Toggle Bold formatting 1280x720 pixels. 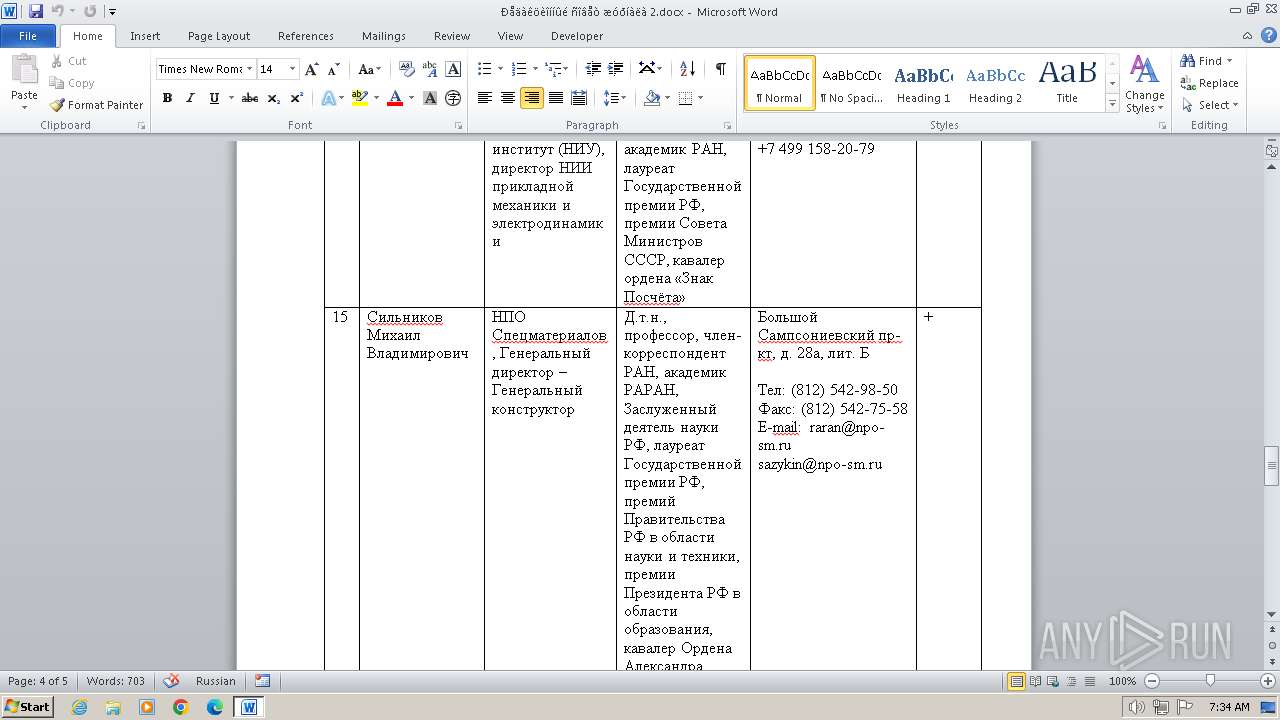pos(167,98)
